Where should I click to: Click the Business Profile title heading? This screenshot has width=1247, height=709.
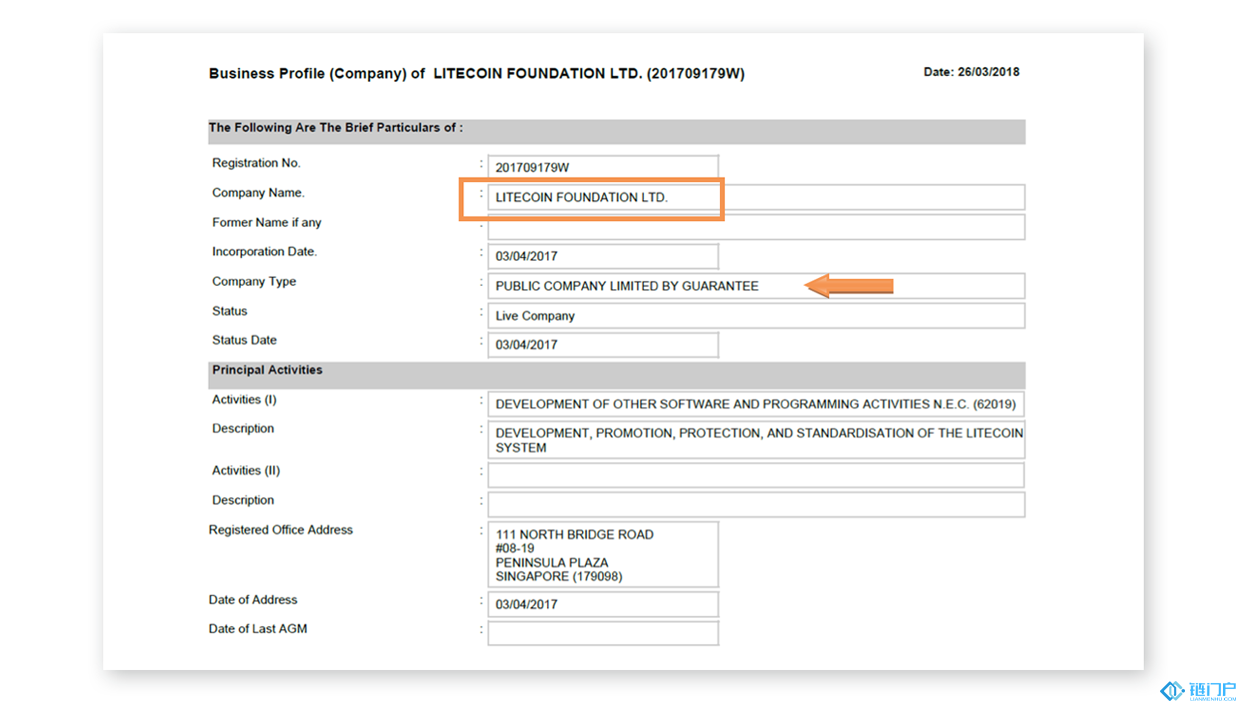pyautogui.click(x=476, y=74)
